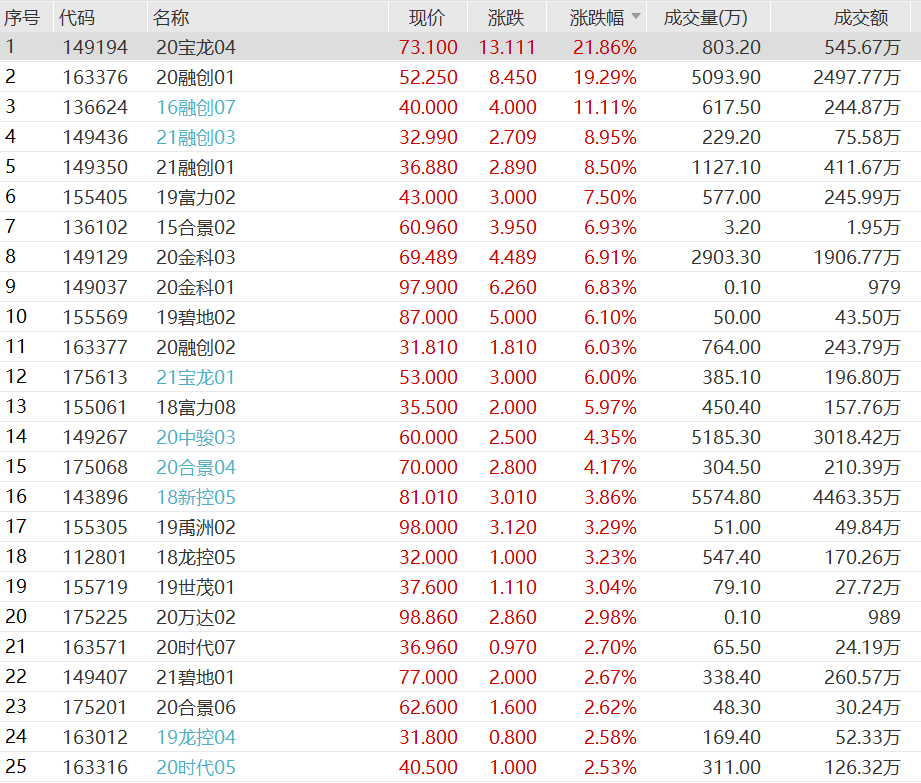Click price 73.100
Image resolution: width=921 pixels, height=783 pixels.
point(428,47)
